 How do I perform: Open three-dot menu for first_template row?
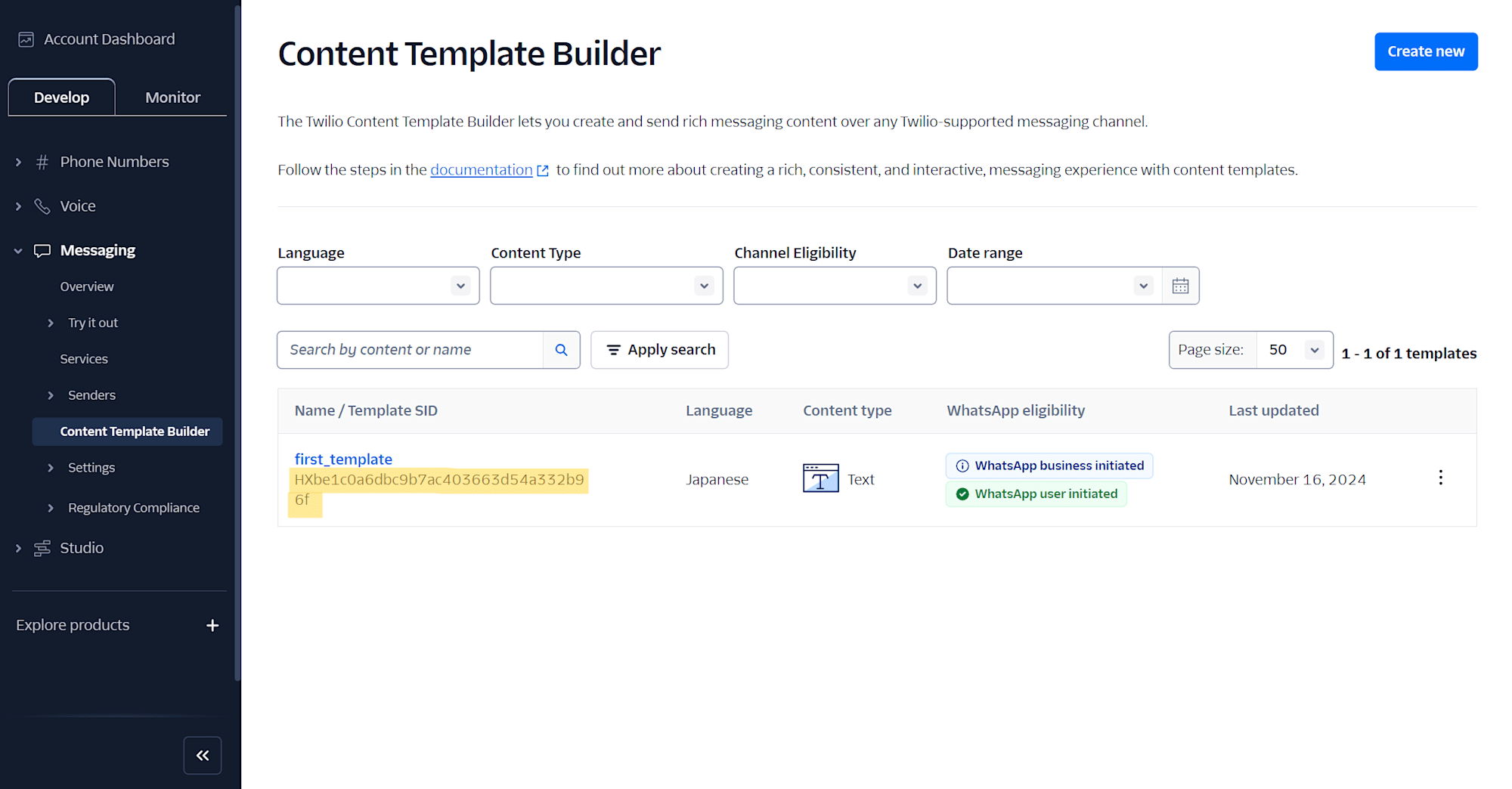click(1440, 478)
